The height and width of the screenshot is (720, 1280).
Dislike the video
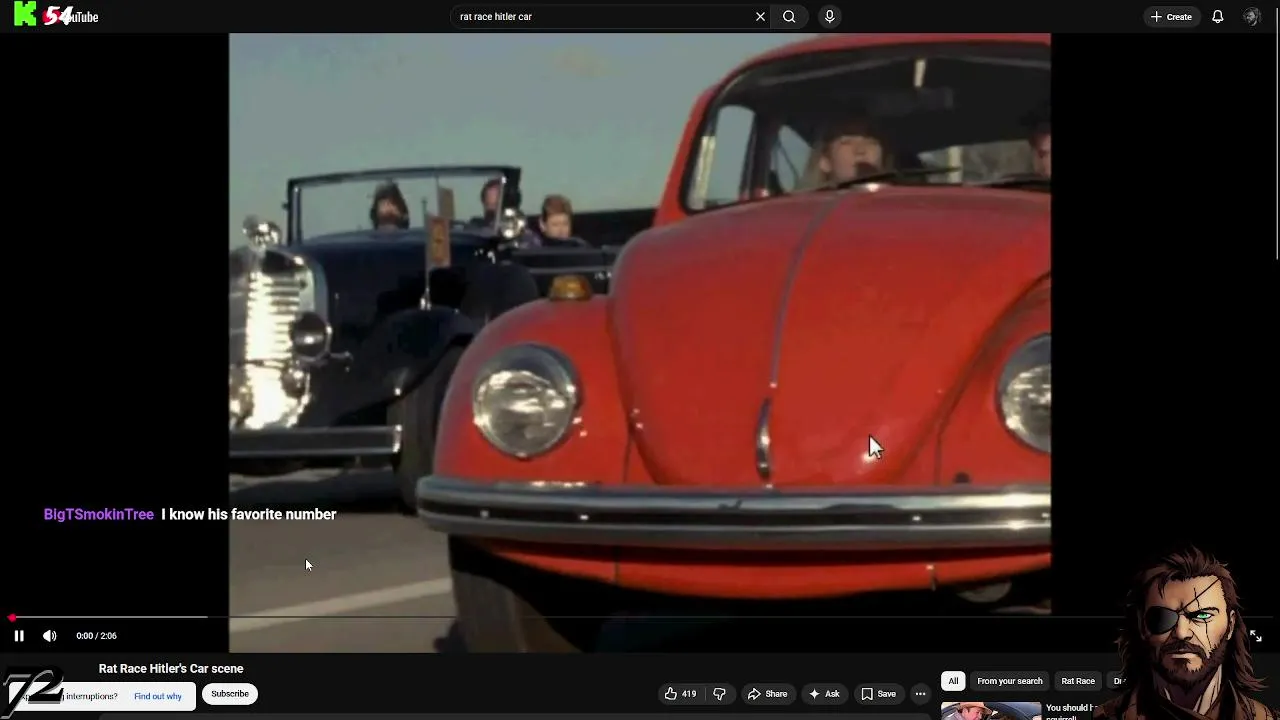point(719,694)
